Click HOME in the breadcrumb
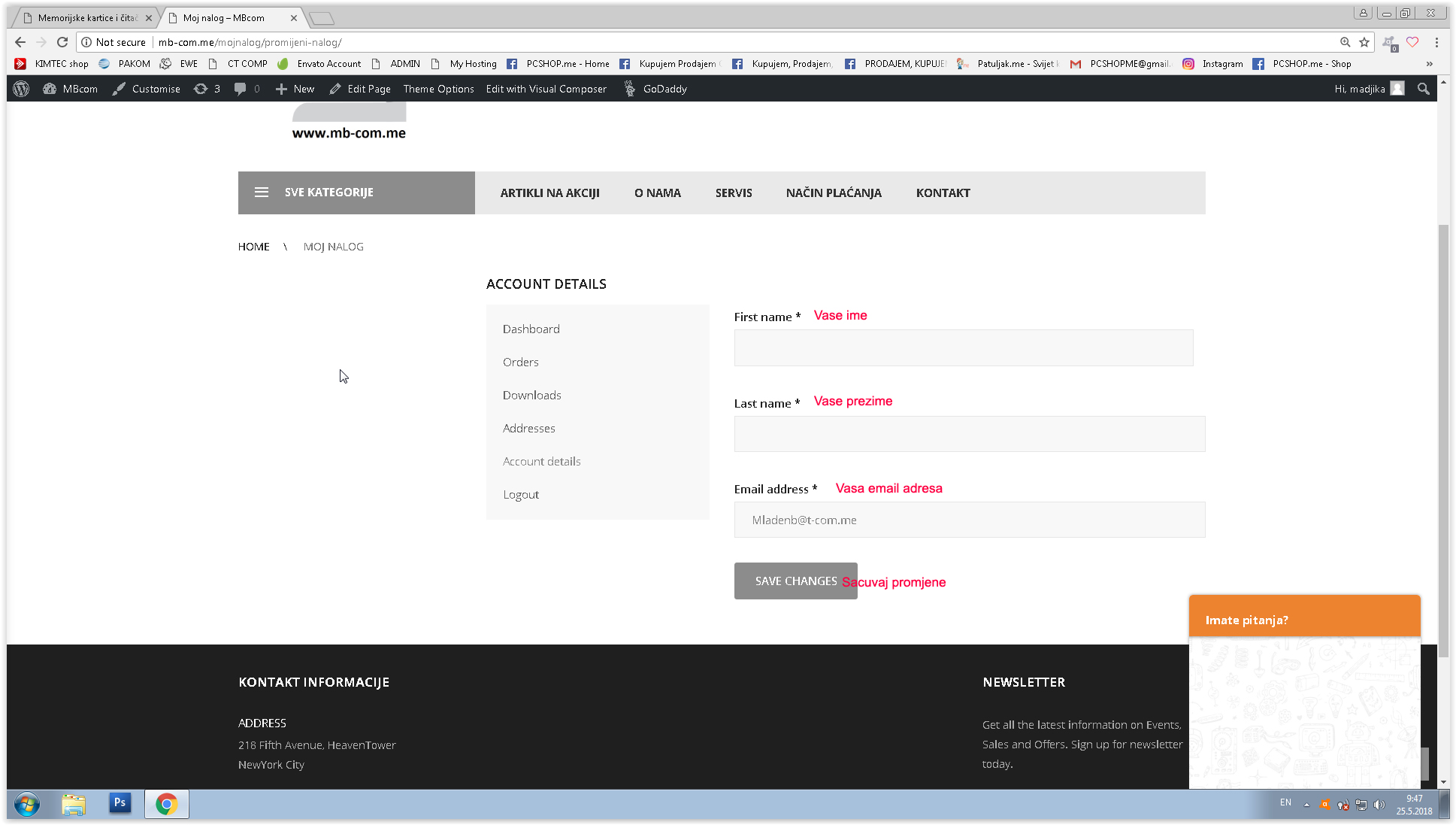The height and width of the screenshot is (825, 1456). pyautogui.click(x=254, y=247)
